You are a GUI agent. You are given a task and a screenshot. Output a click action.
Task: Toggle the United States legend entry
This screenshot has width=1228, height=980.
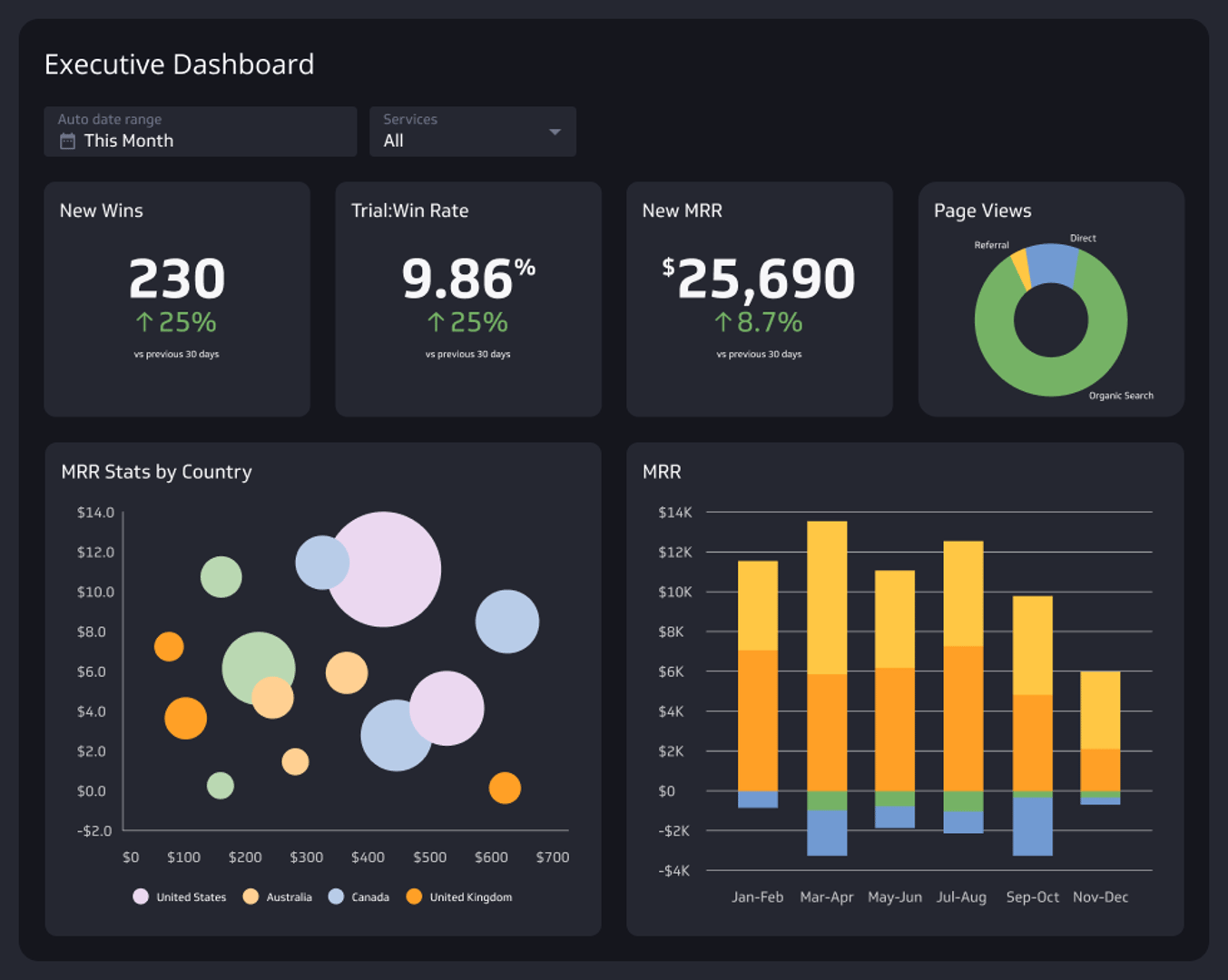[180, 897]
